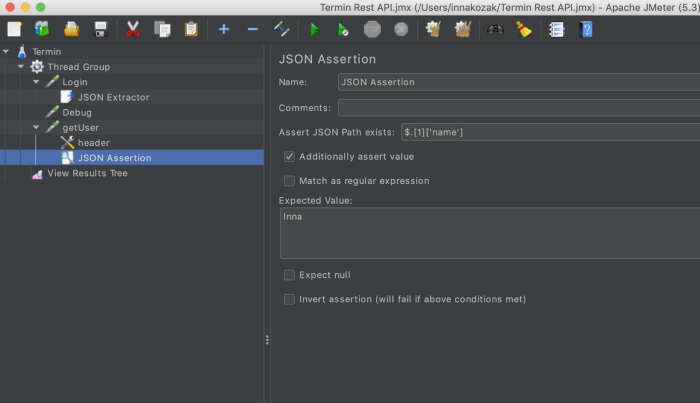Clear all results with double broom icon
700x403 pixels.
tap(463, 29)
